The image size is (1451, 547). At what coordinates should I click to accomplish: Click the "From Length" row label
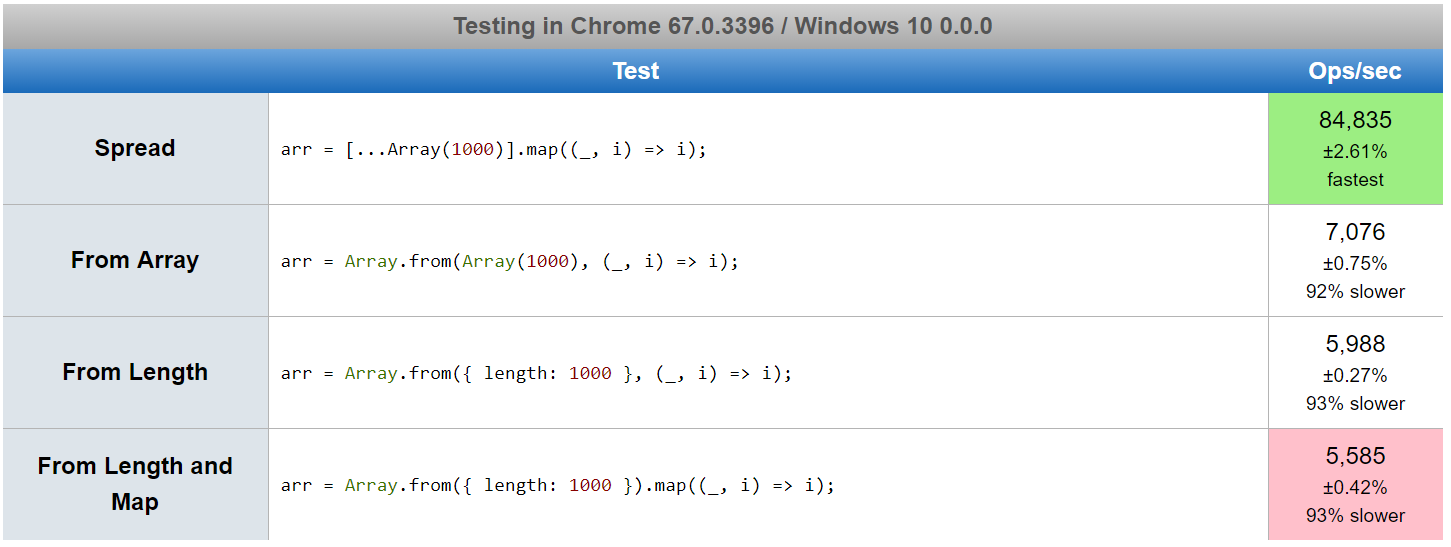point(135,372)
